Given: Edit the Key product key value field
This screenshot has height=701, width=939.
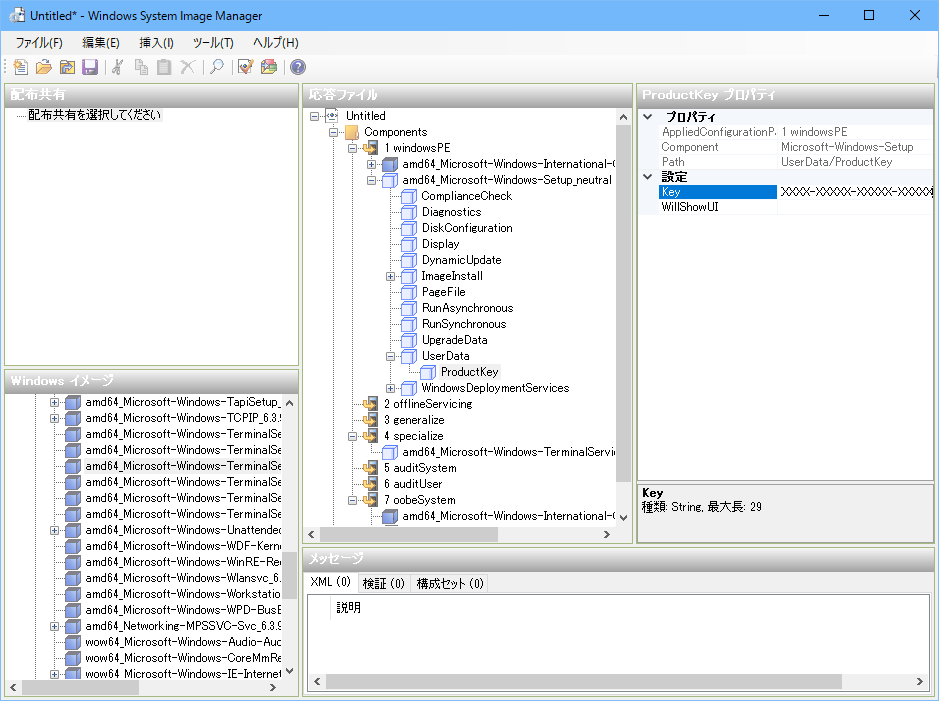Looking at the screenshot, I should (855, 192).
